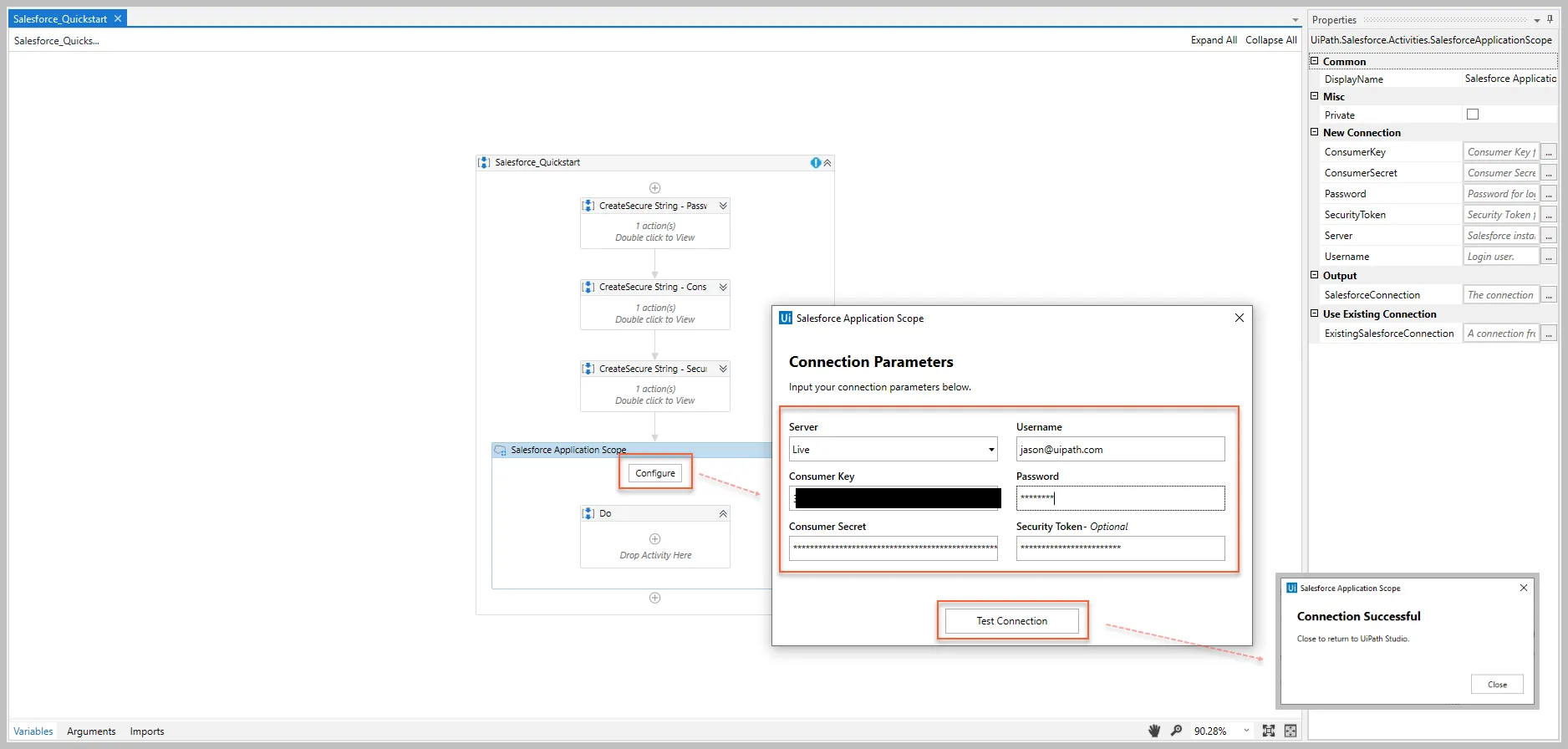
Task: Open expression editor for SalesforceConnection
Action: [x=1549, y=295]
